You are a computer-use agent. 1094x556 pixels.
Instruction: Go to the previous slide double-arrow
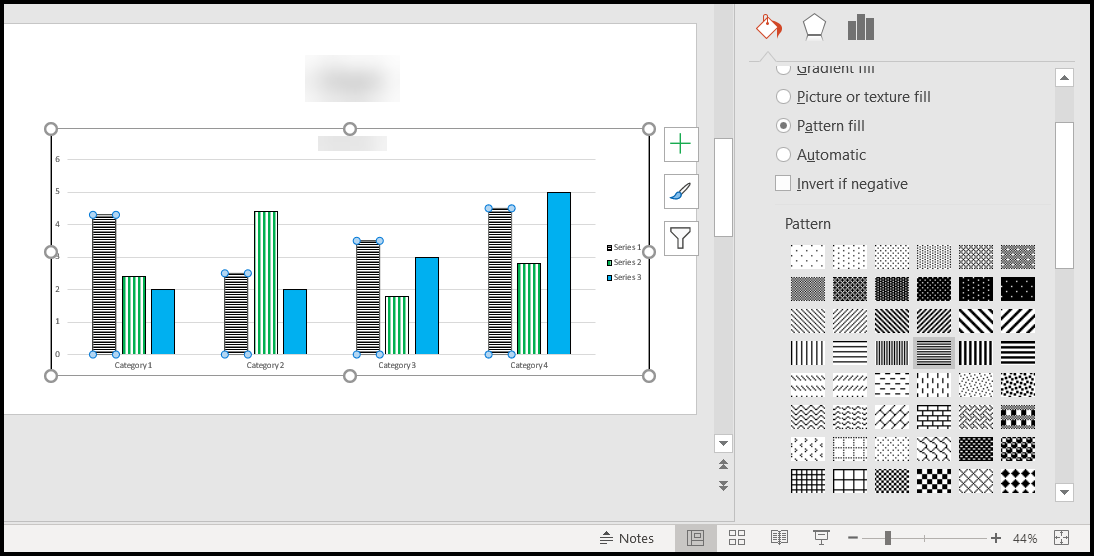(724, 465)
